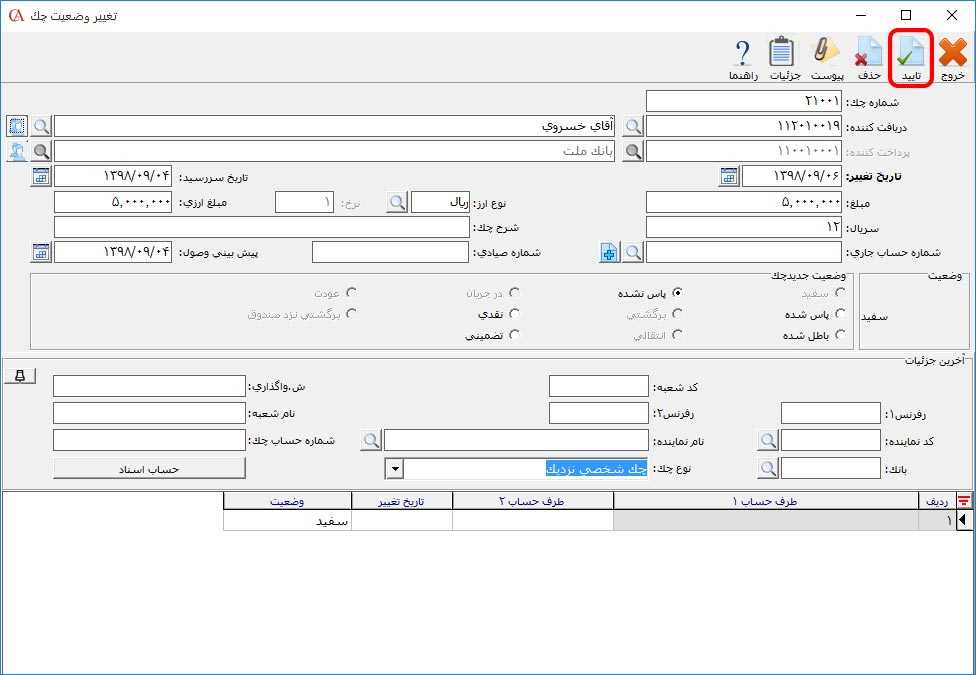Select the پاس شده radio button
The width and height of the screenshot is (976, 675).
(839, 314)
